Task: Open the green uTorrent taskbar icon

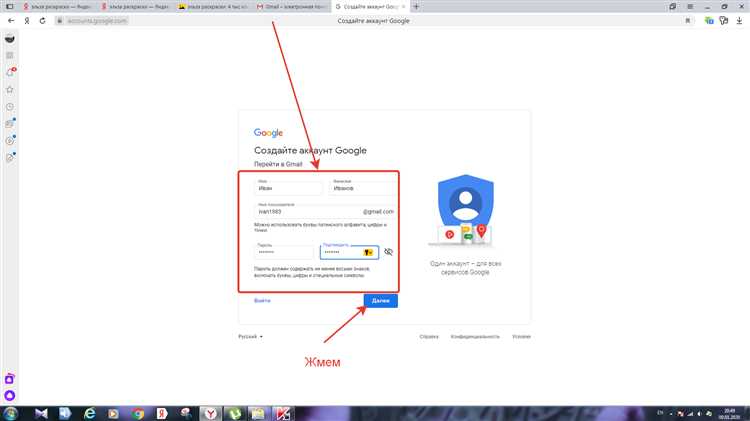Action: 234,413
